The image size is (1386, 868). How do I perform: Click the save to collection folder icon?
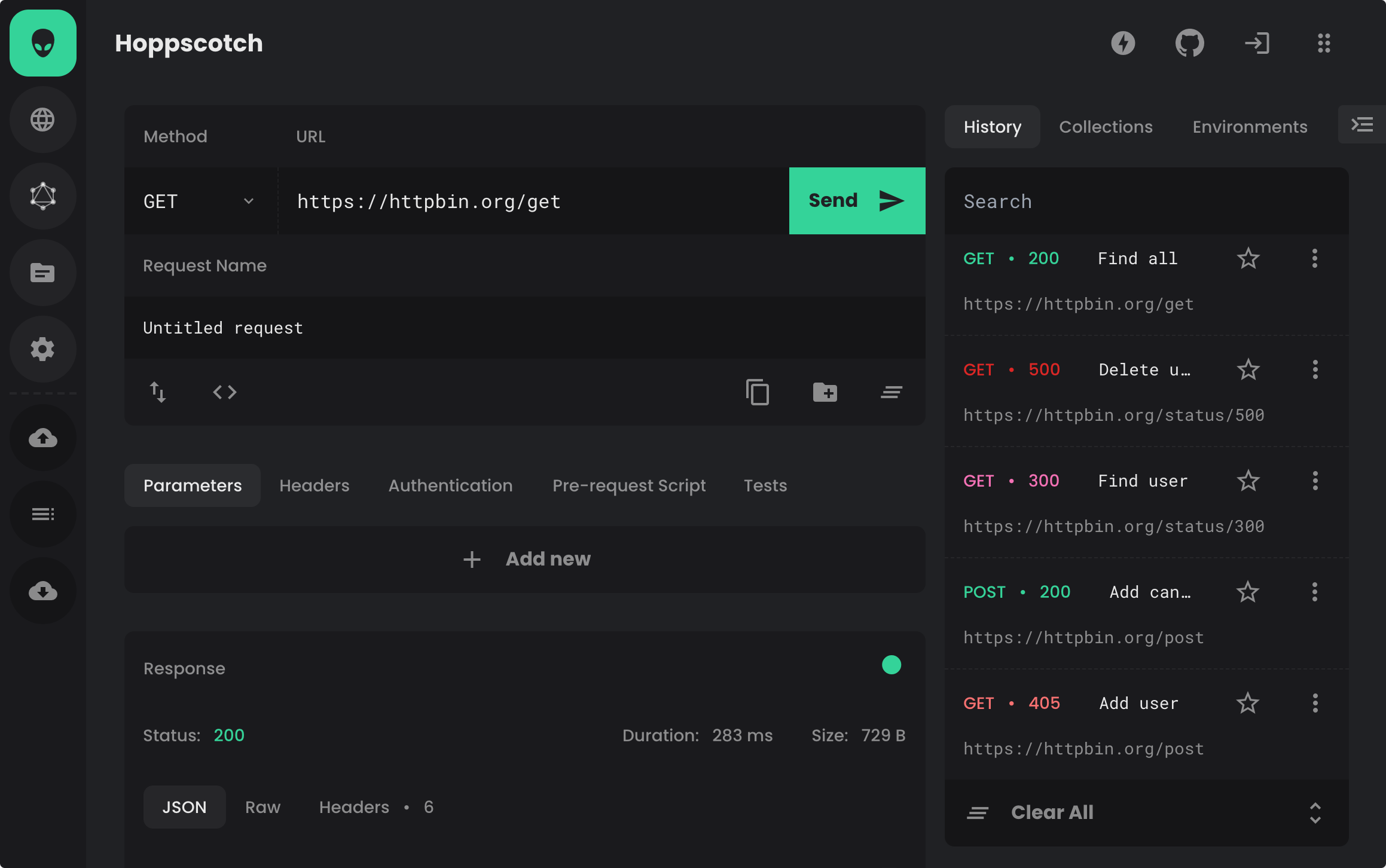coord(825,392)
